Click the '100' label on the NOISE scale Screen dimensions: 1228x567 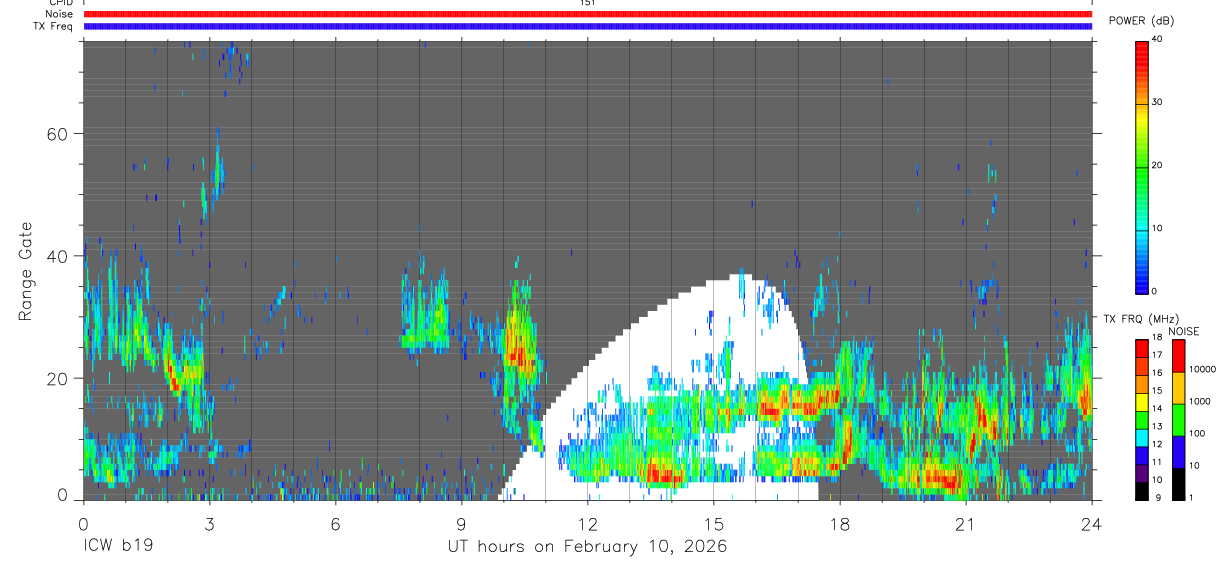pos(1197,433)
